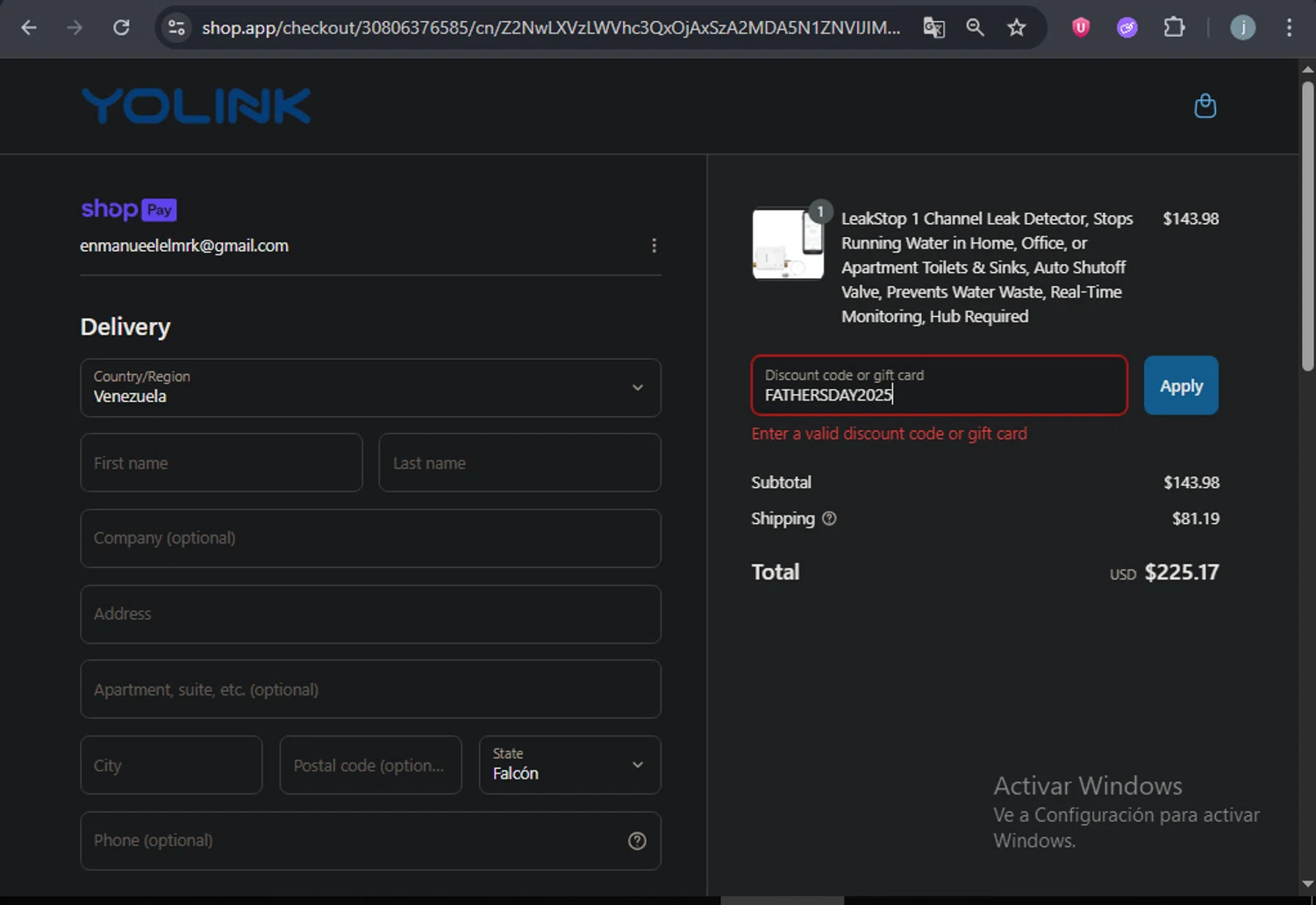
Task: Go back to the previous page
Action: (29, 28)
